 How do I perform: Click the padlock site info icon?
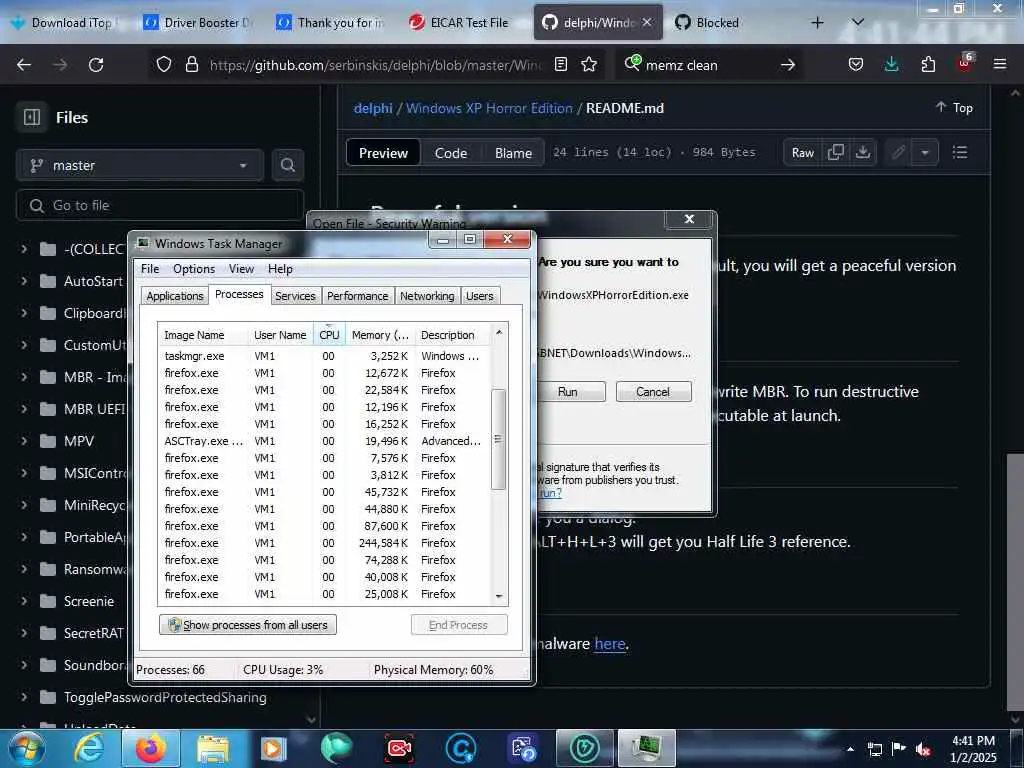(191, 64)
